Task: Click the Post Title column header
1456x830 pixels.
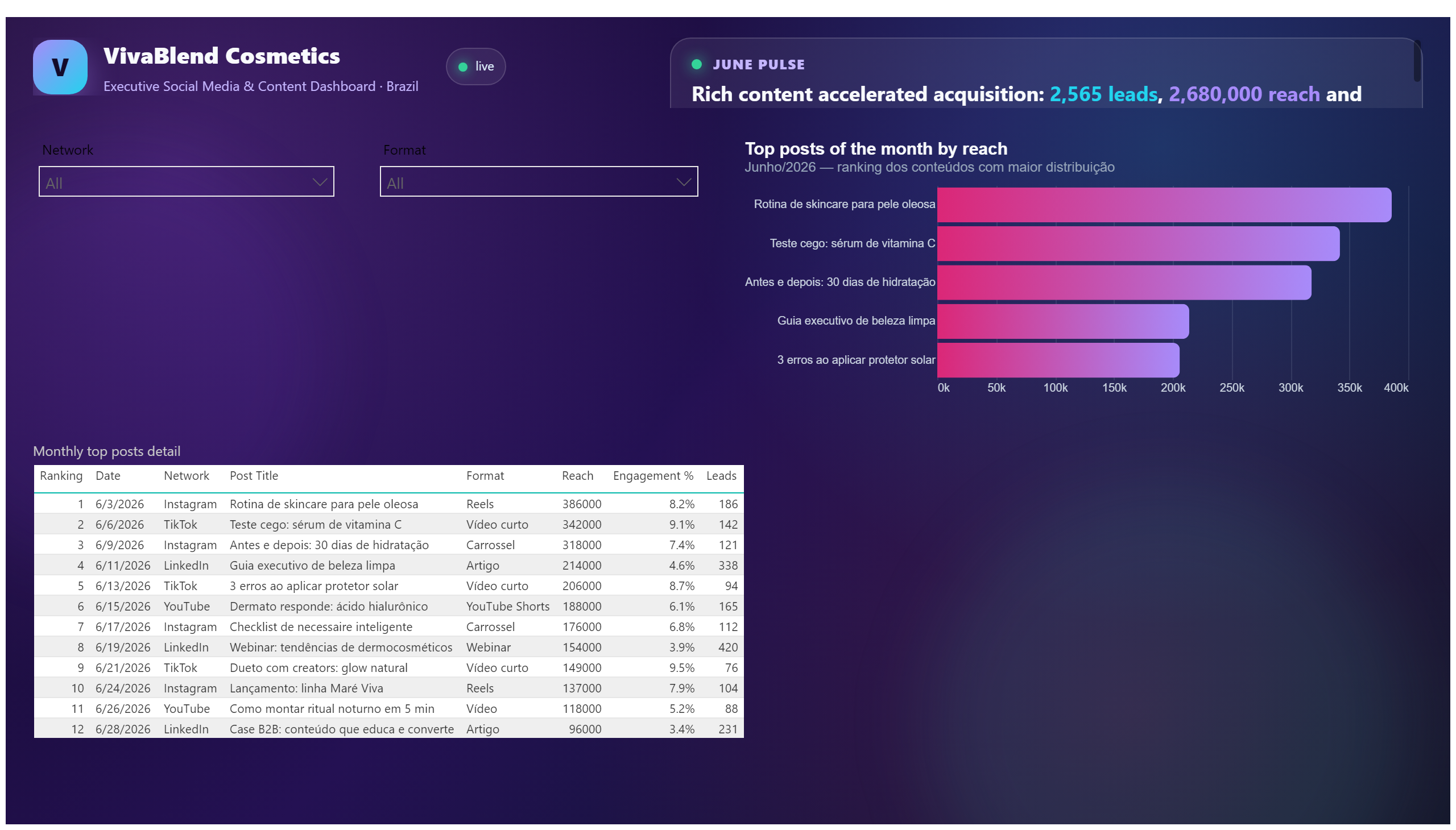Action: click(254, 476)
